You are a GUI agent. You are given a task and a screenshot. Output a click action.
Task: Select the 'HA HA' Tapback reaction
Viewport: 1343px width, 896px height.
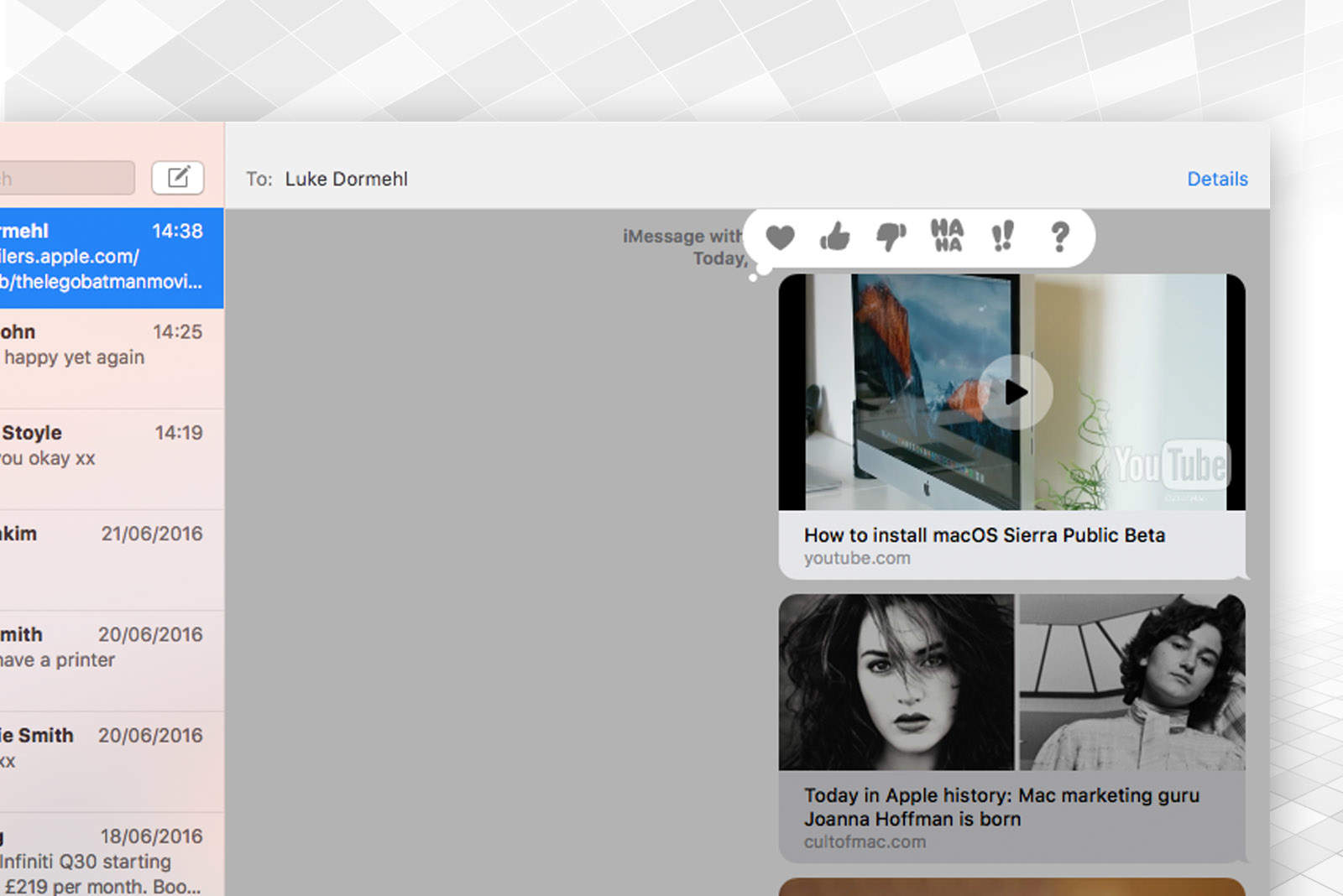(x=947, y=237)
